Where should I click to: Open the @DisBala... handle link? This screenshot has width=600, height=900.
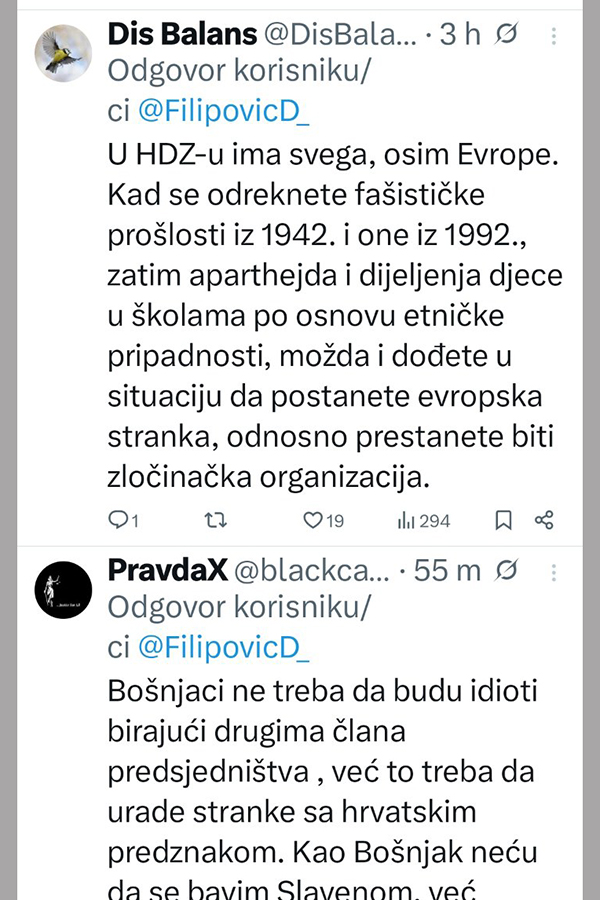click(x=338, y=34)
